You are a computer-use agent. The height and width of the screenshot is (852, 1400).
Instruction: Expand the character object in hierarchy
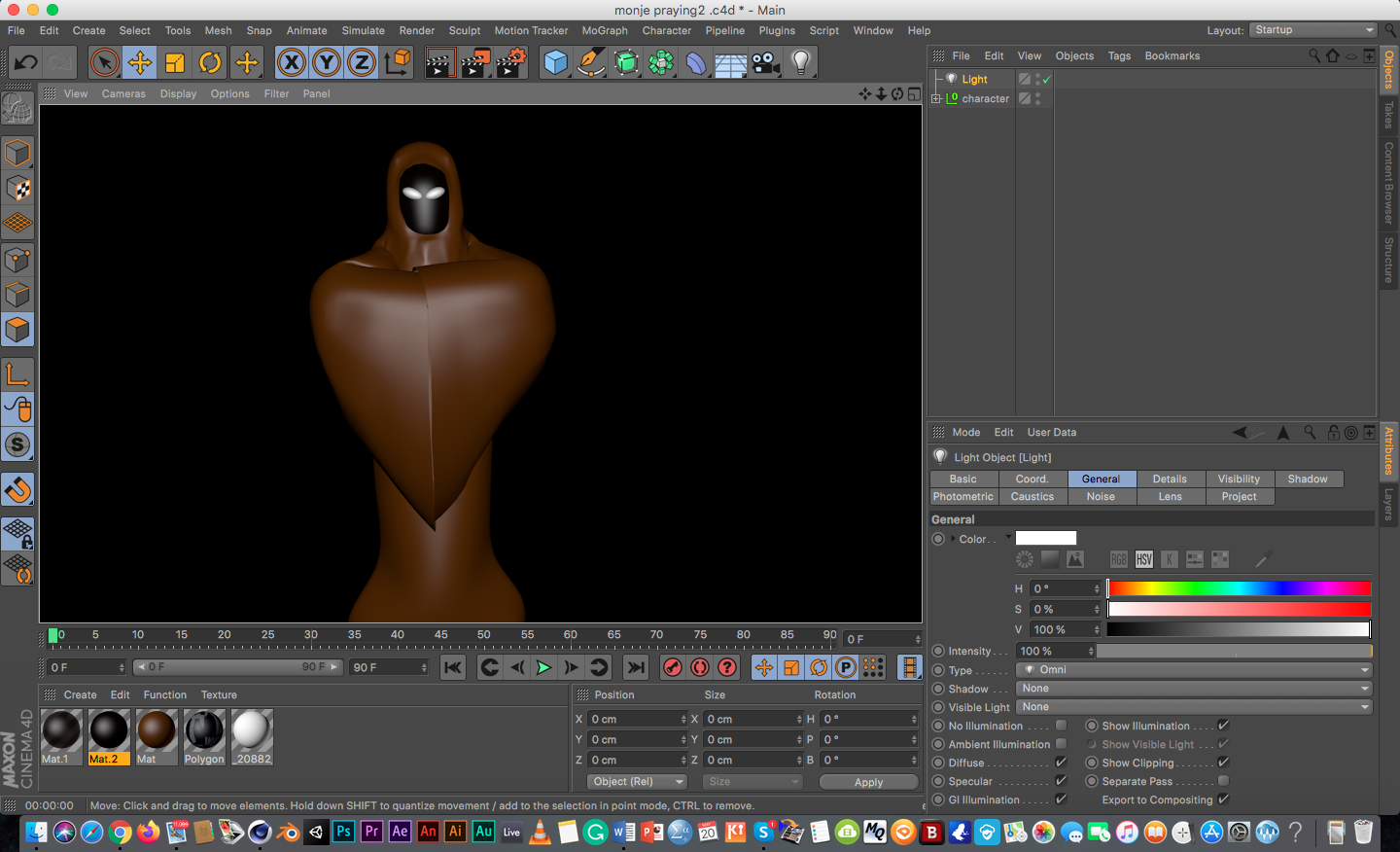click(936, 99)
